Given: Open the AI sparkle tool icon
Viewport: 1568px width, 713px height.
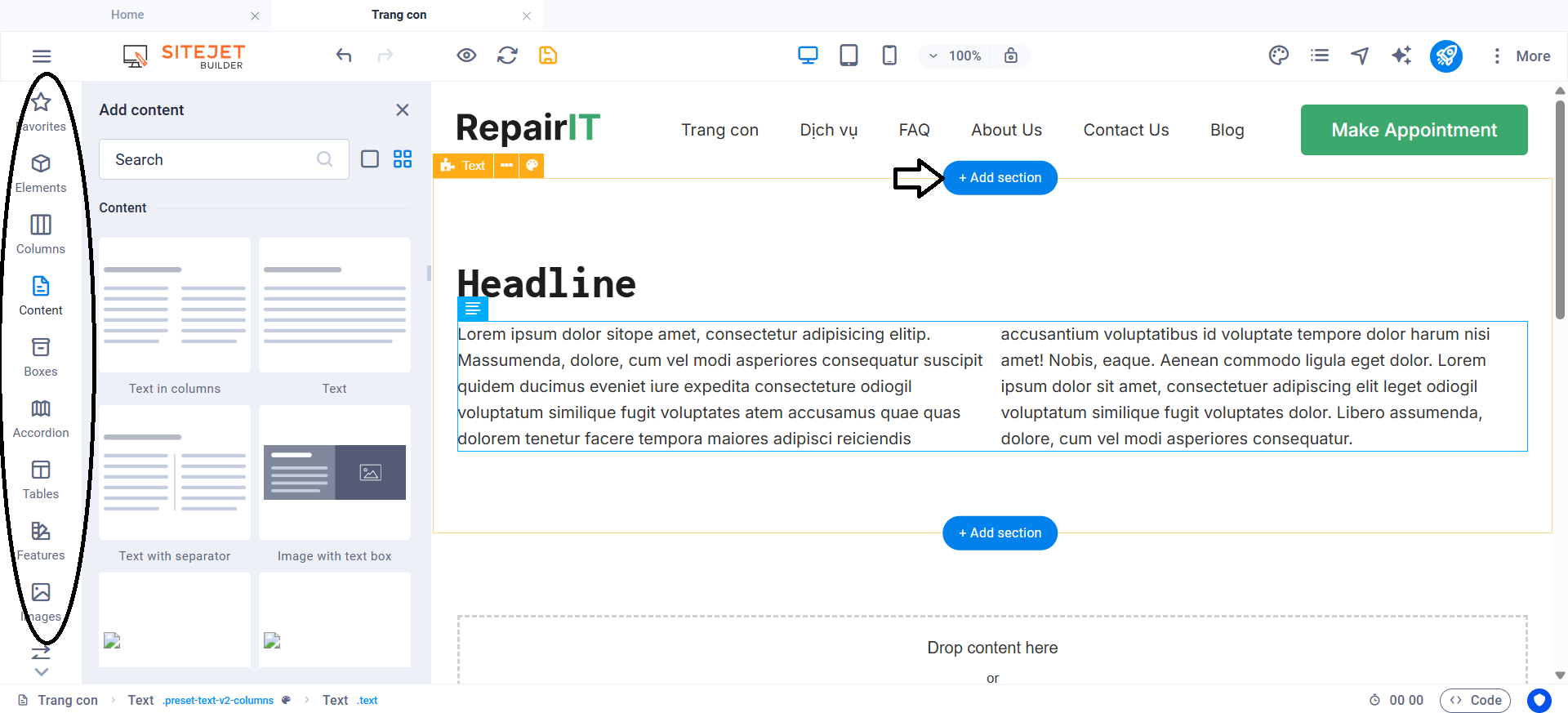Looking at the screenshot, I should [x=1401, y=56].
